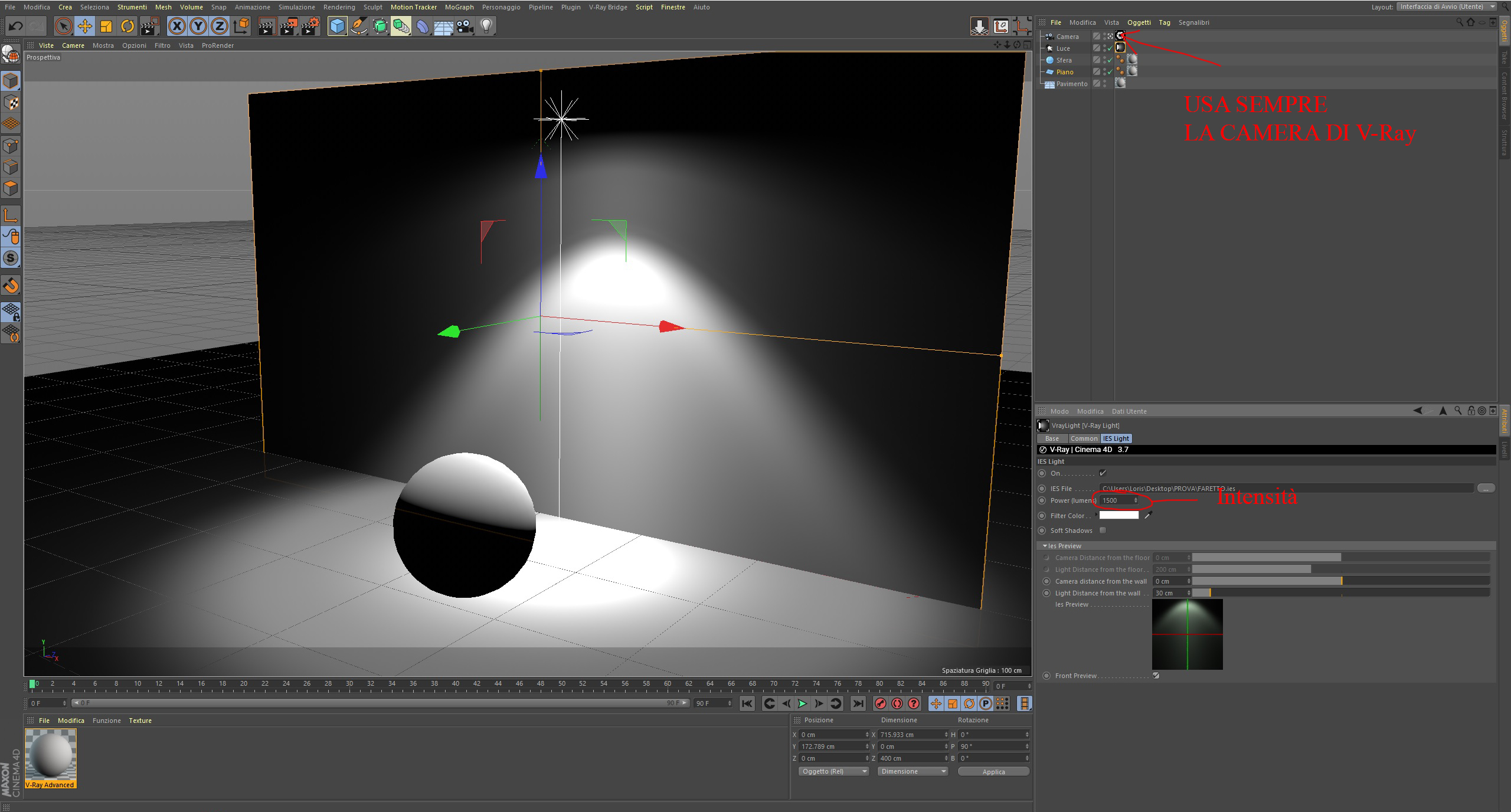The height and width of the screenshot is (812, 1511).
Task: Click the record active objects keyframe icon
Action: 880,703
